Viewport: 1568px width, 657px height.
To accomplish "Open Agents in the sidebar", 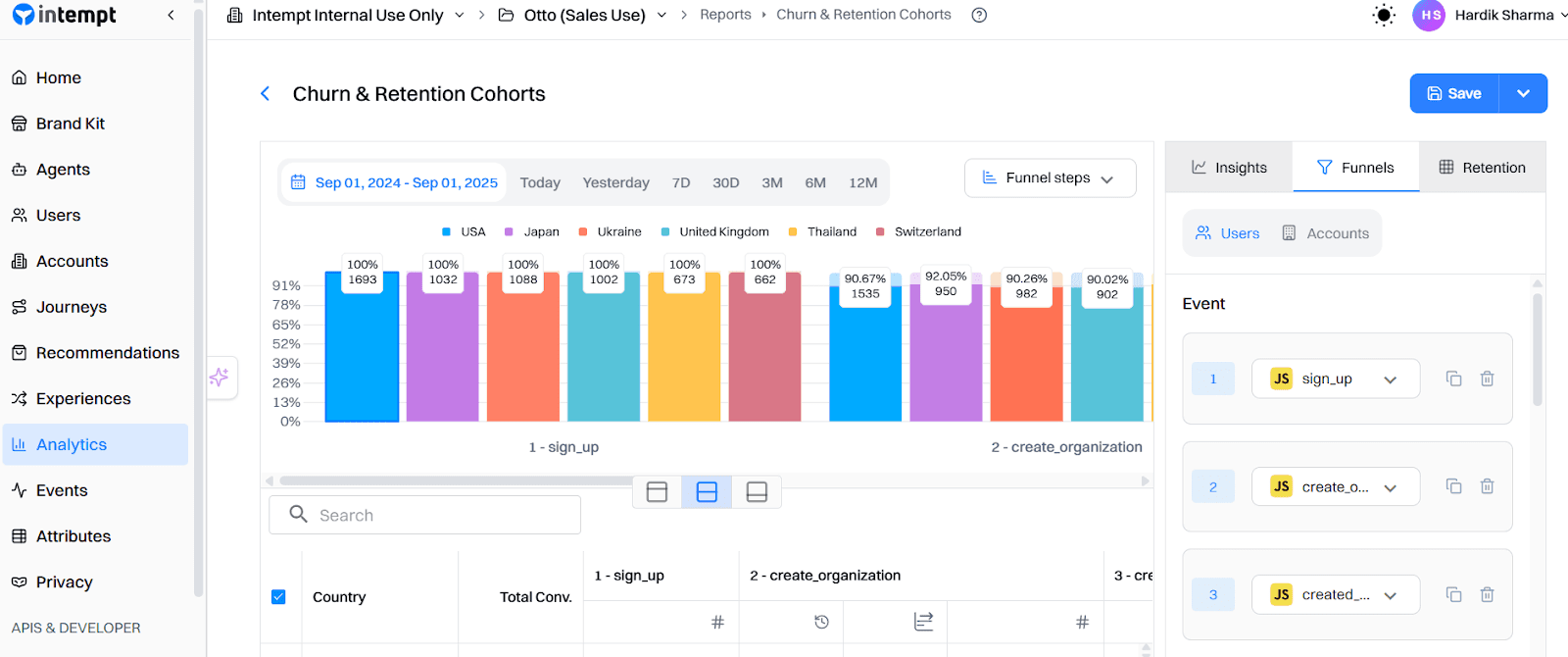I will coord(95,170).
